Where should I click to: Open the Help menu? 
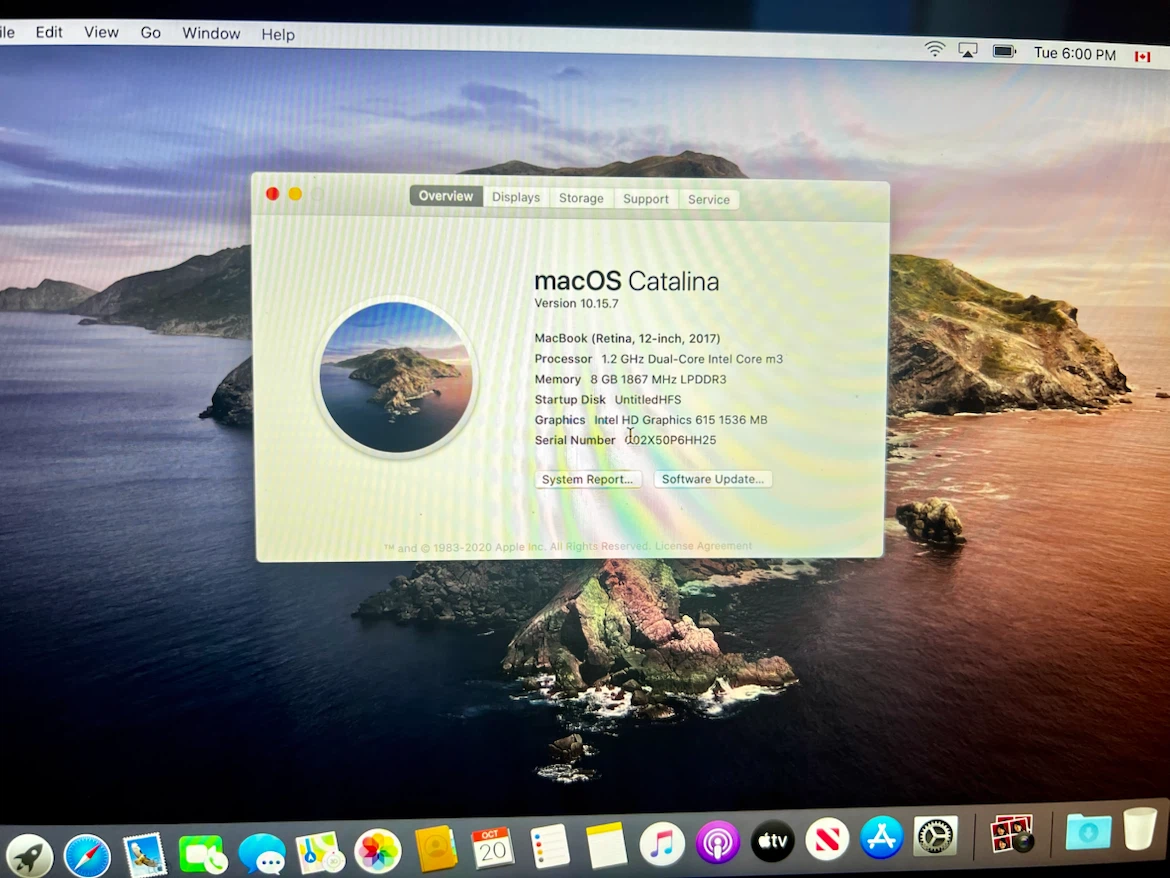278,34
